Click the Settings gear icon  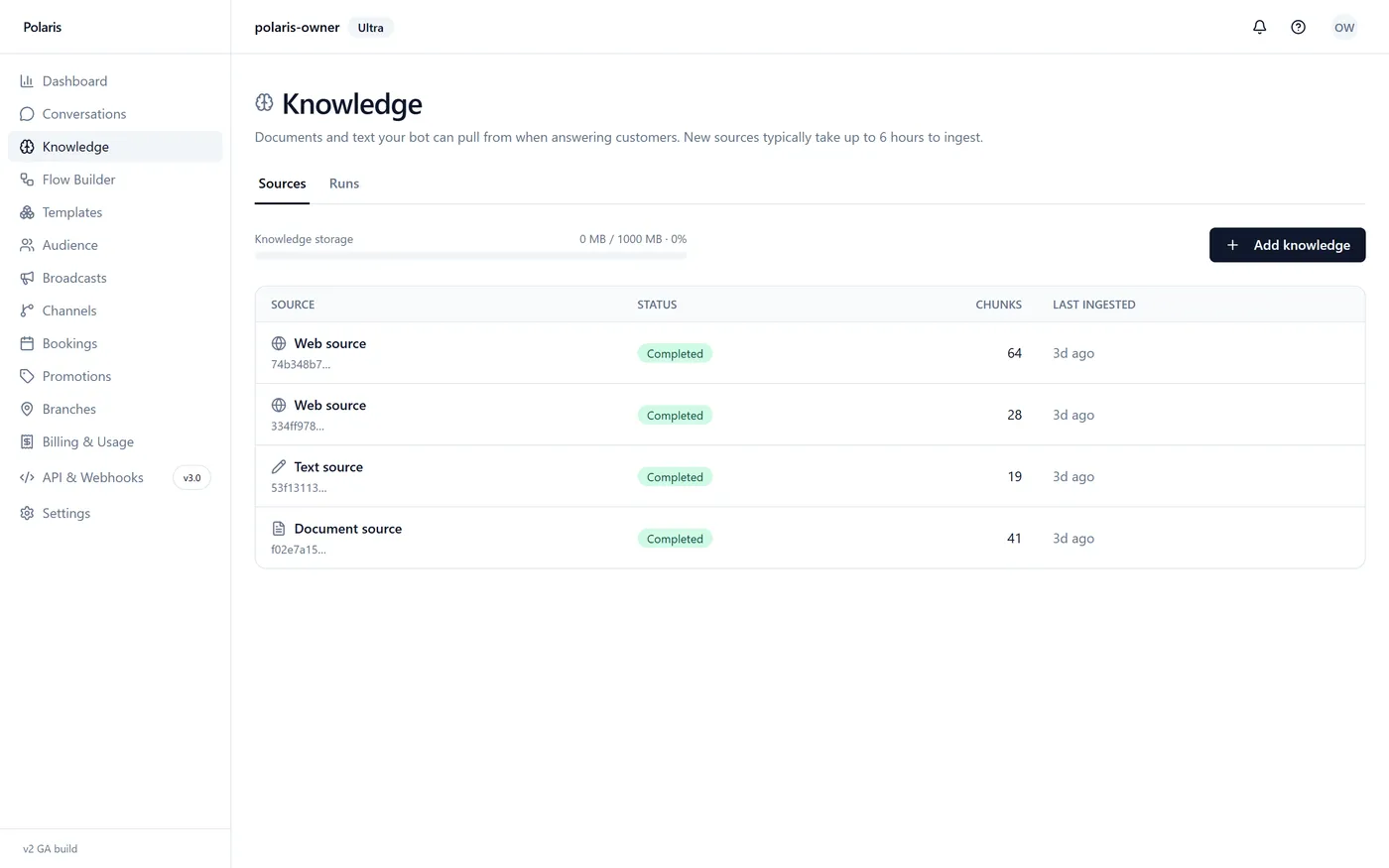(x=27, y=513)
